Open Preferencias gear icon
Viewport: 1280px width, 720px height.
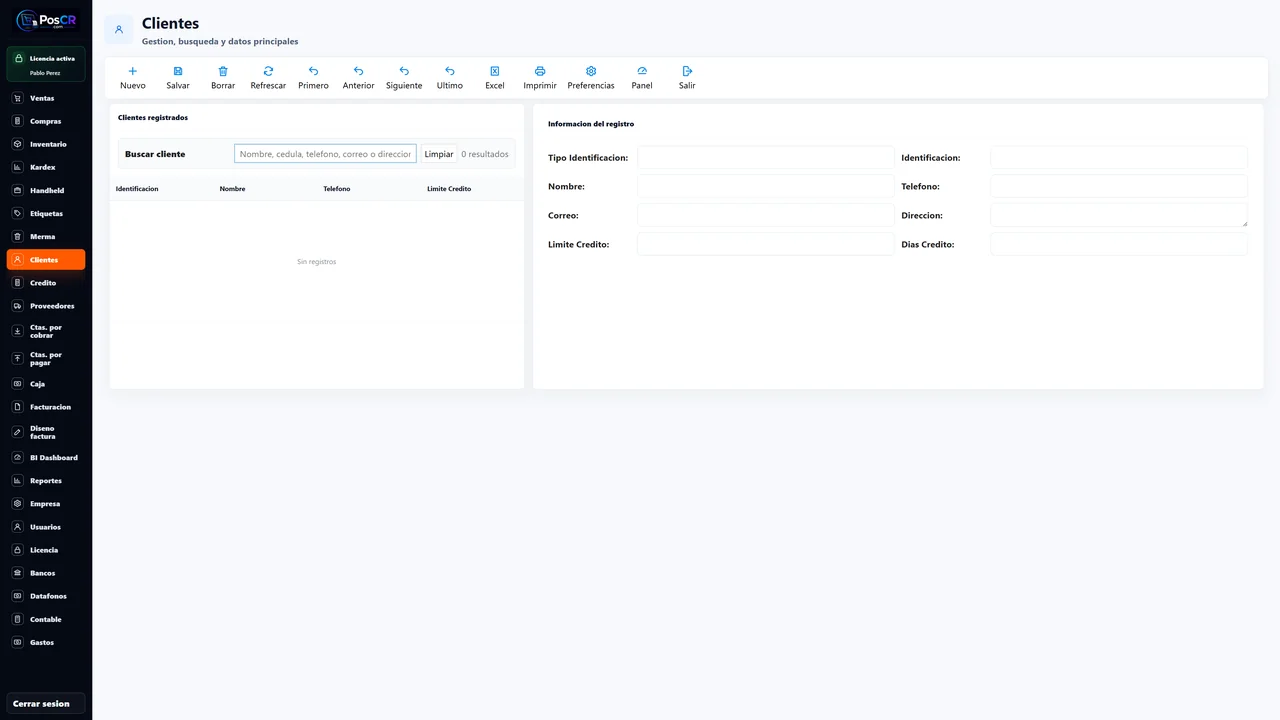[x=591, y=71]
